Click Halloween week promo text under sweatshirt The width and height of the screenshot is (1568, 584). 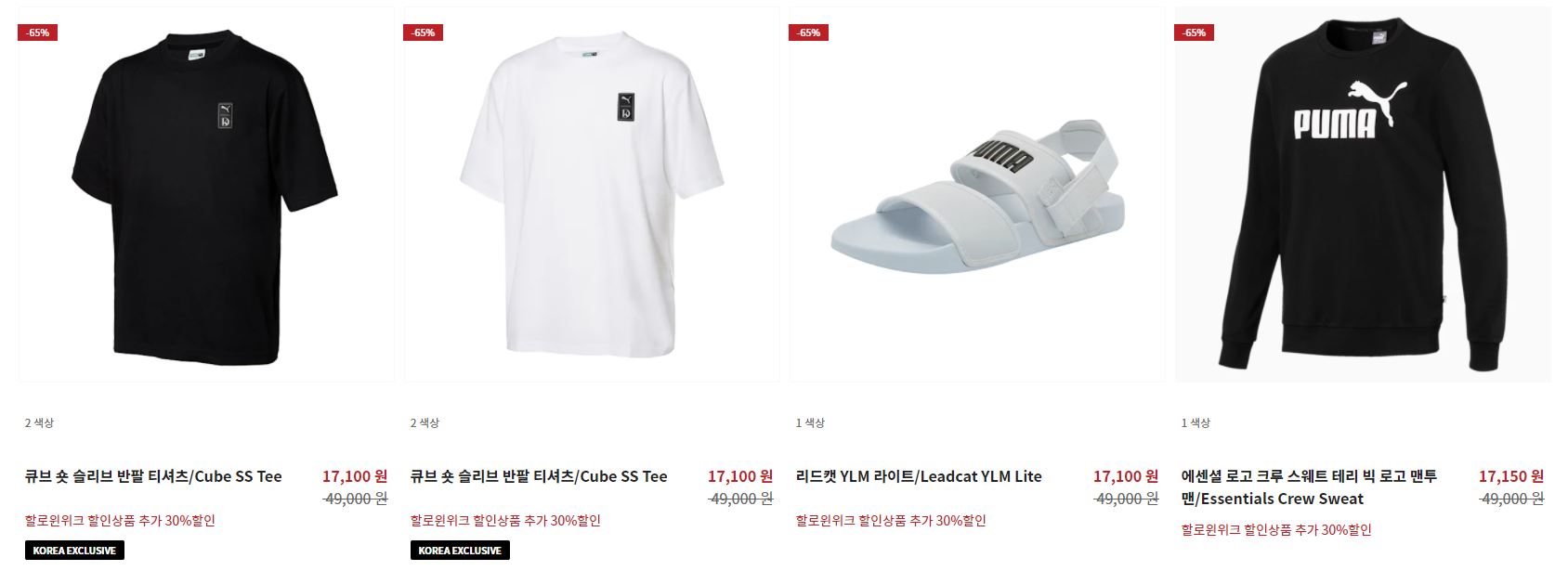(x=1276, y=530)
